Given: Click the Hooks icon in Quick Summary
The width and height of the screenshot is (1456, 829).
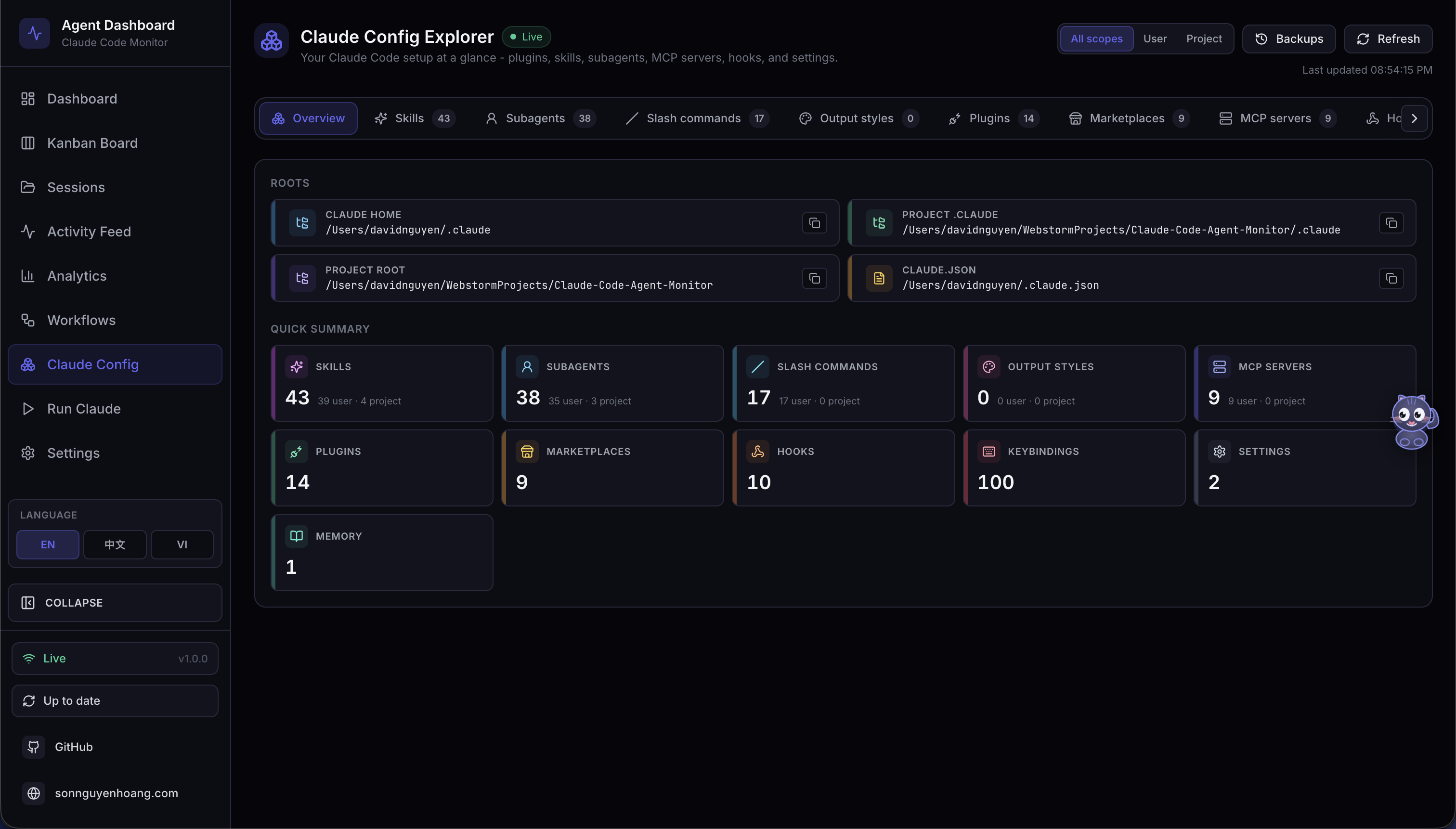Looking at the screenshot, I should (758, 452).
